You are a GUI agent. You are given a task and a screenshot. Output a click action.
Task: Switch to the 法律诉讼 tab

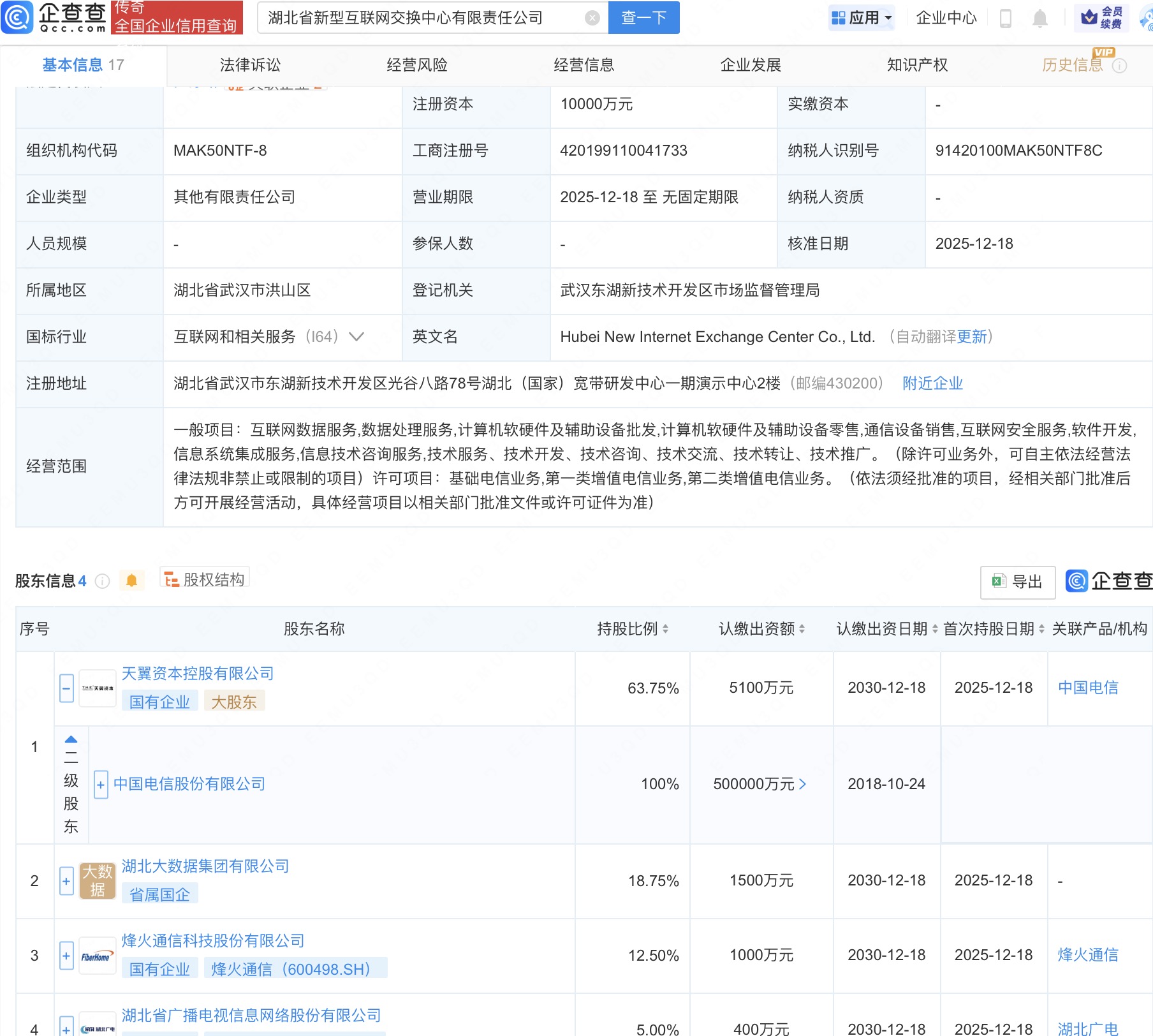click(x=250, y=65)
